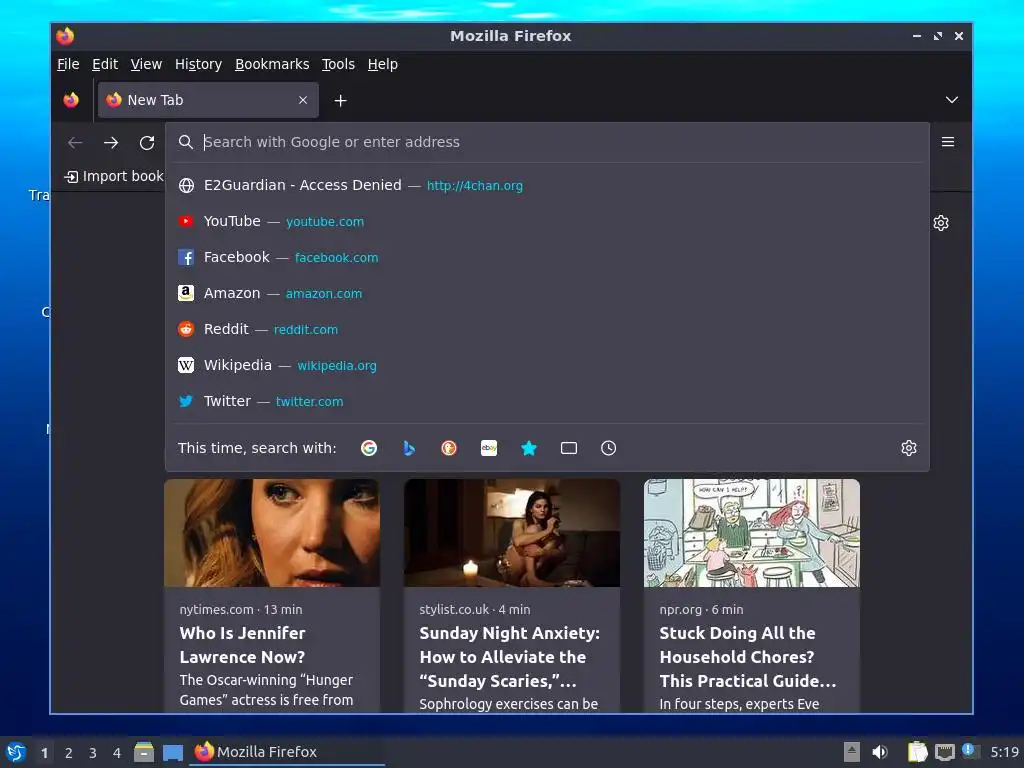Open the Edit menu
This screenshot has height=768, width=1024.
point(104,64)
